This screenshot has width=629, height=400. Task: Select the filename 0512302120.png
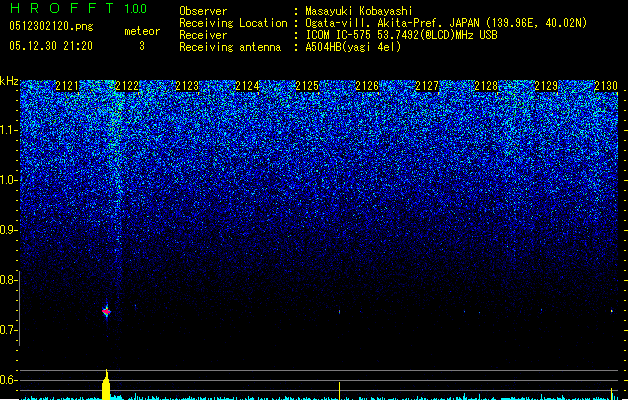tap(51, 27)
